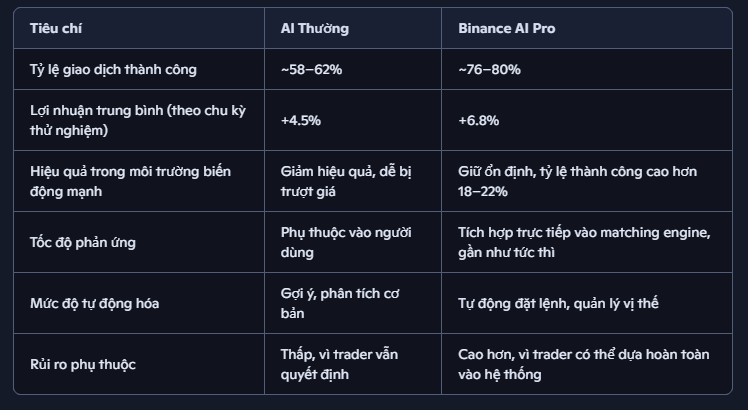
Task: Select the "Rủi ro phụ thuộc" row label
Action: click(x=83, y=364)
